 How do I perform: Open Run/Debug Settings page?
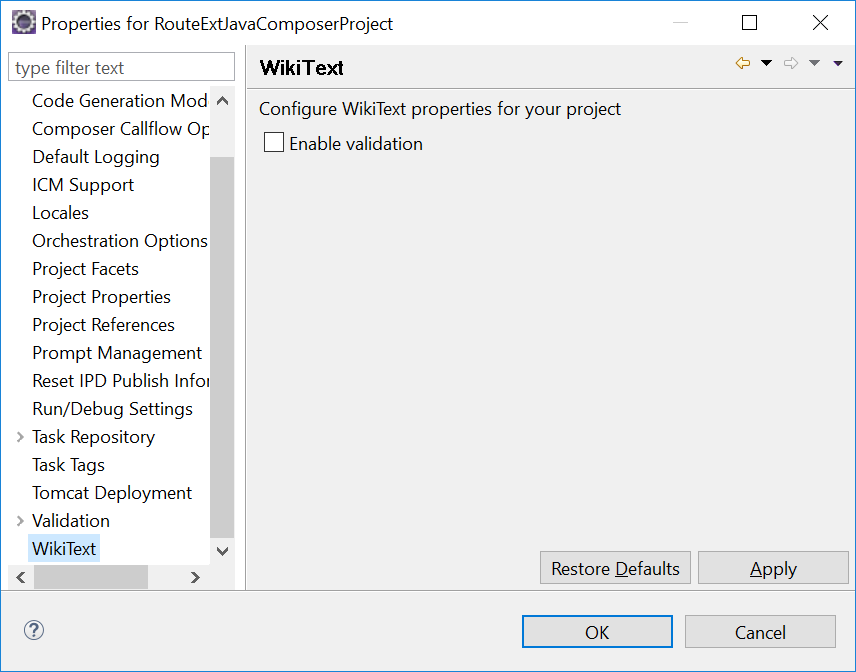[112, 409]
